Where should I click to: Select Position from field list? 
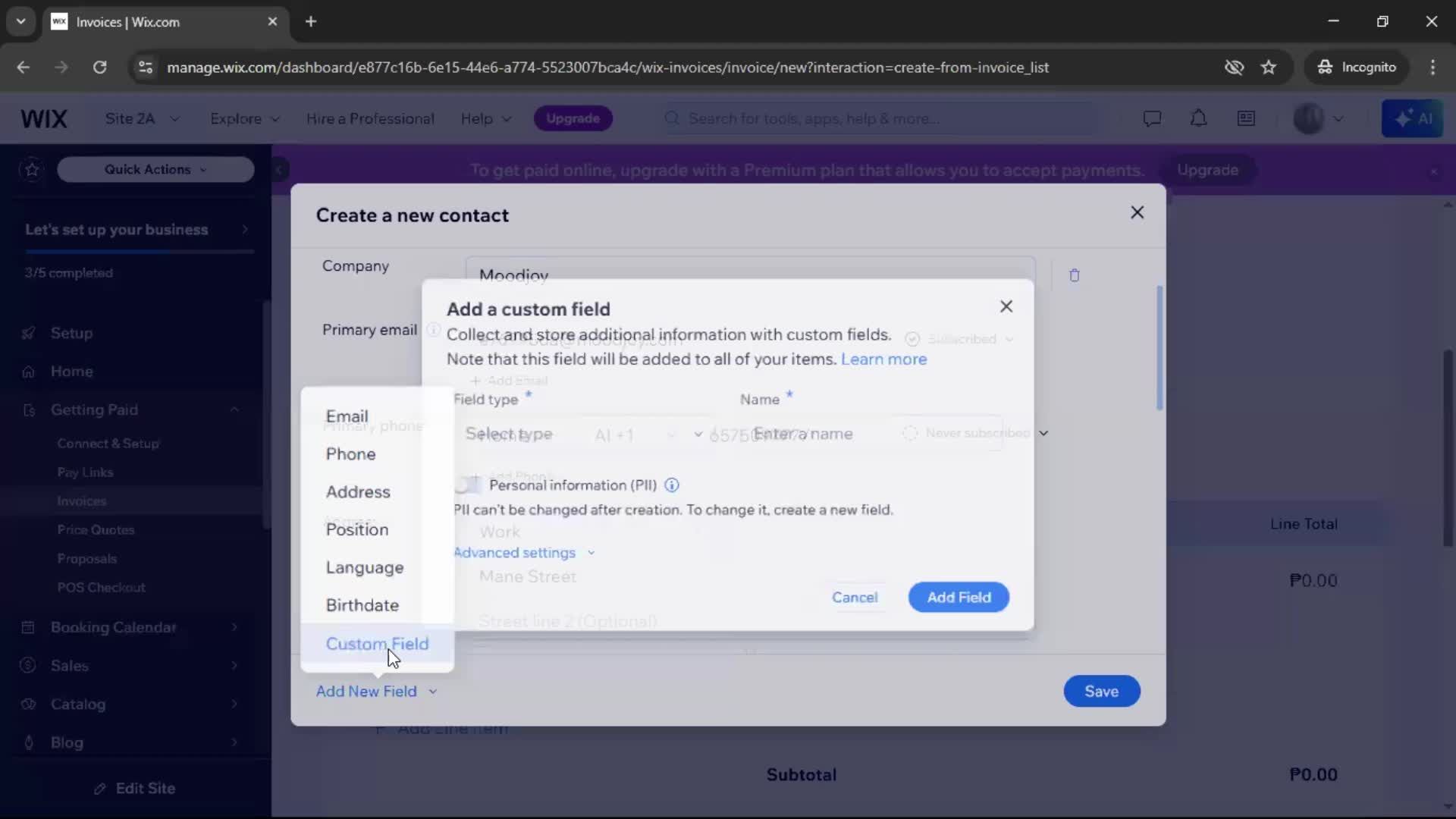377,530
